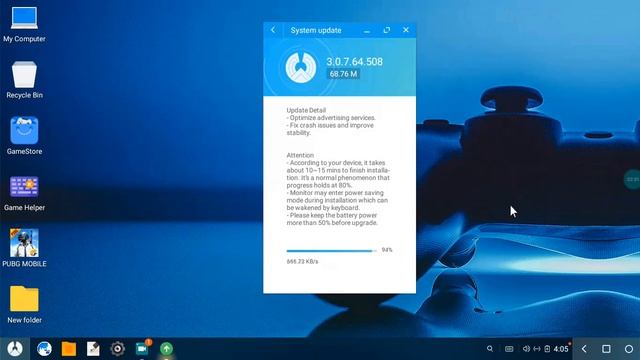Click the System update window title
The image size is (640, 360).
316,30
